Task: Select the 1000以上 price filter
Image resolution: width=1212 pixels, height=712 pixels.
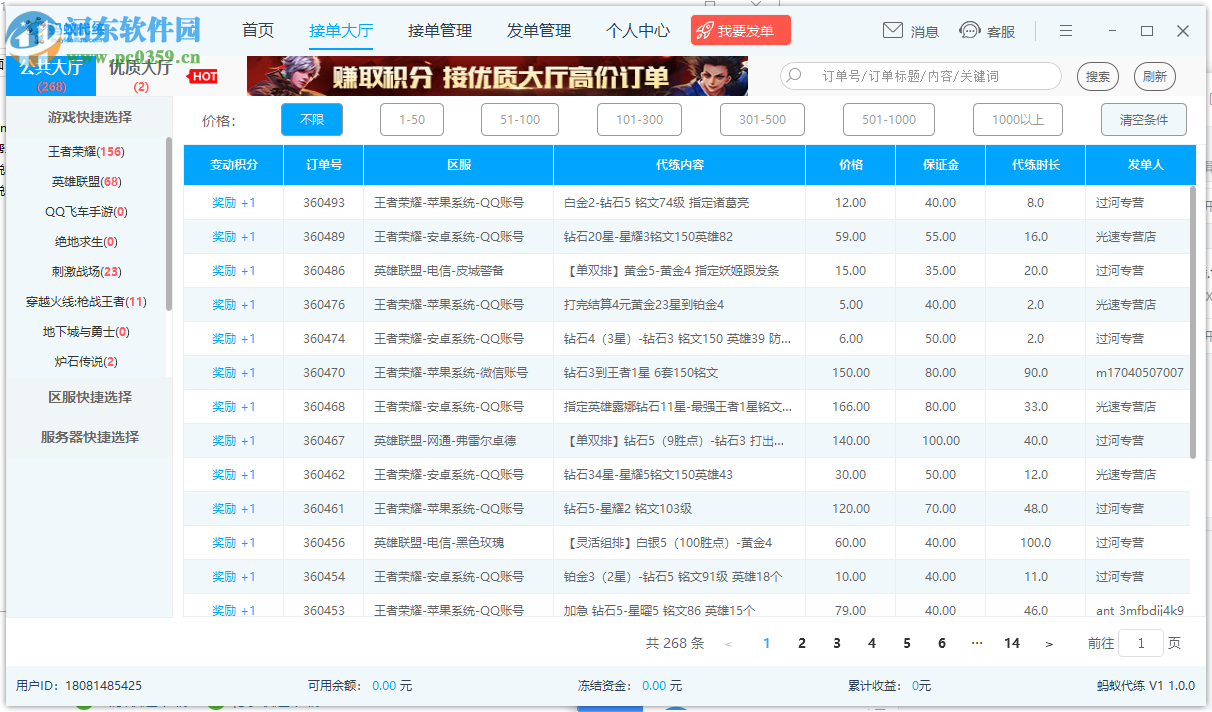Action: (x=1017, y=119)
